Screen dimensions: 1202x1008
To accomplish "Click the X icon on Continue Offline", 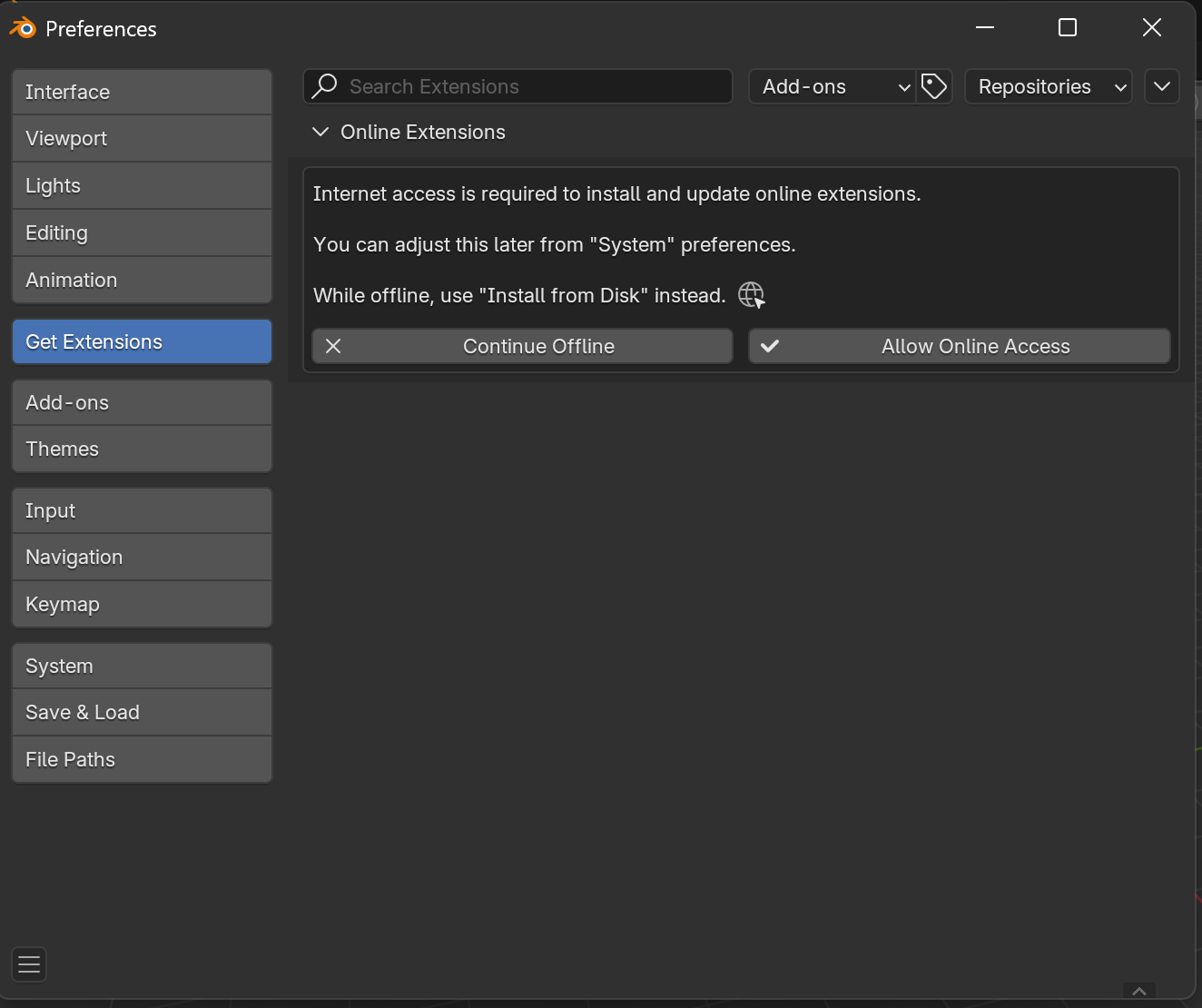I will [333, 346].
